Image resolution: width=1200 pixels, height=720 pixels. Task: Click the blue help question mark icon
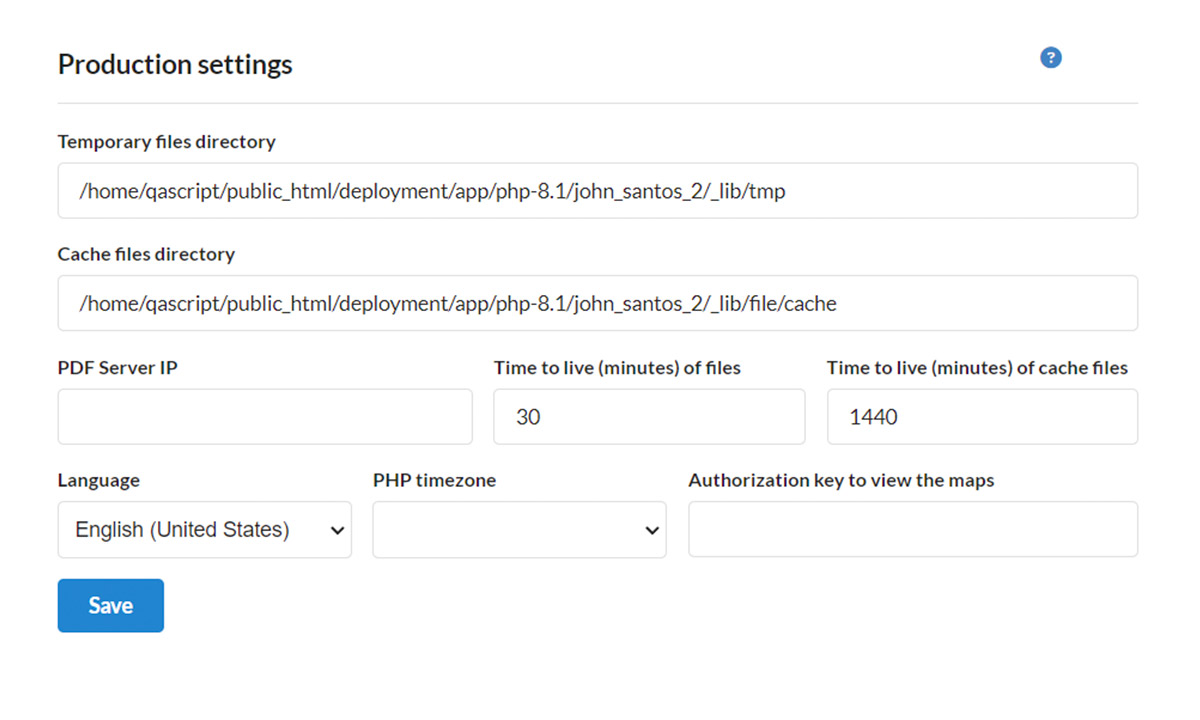click(1050, 58)
